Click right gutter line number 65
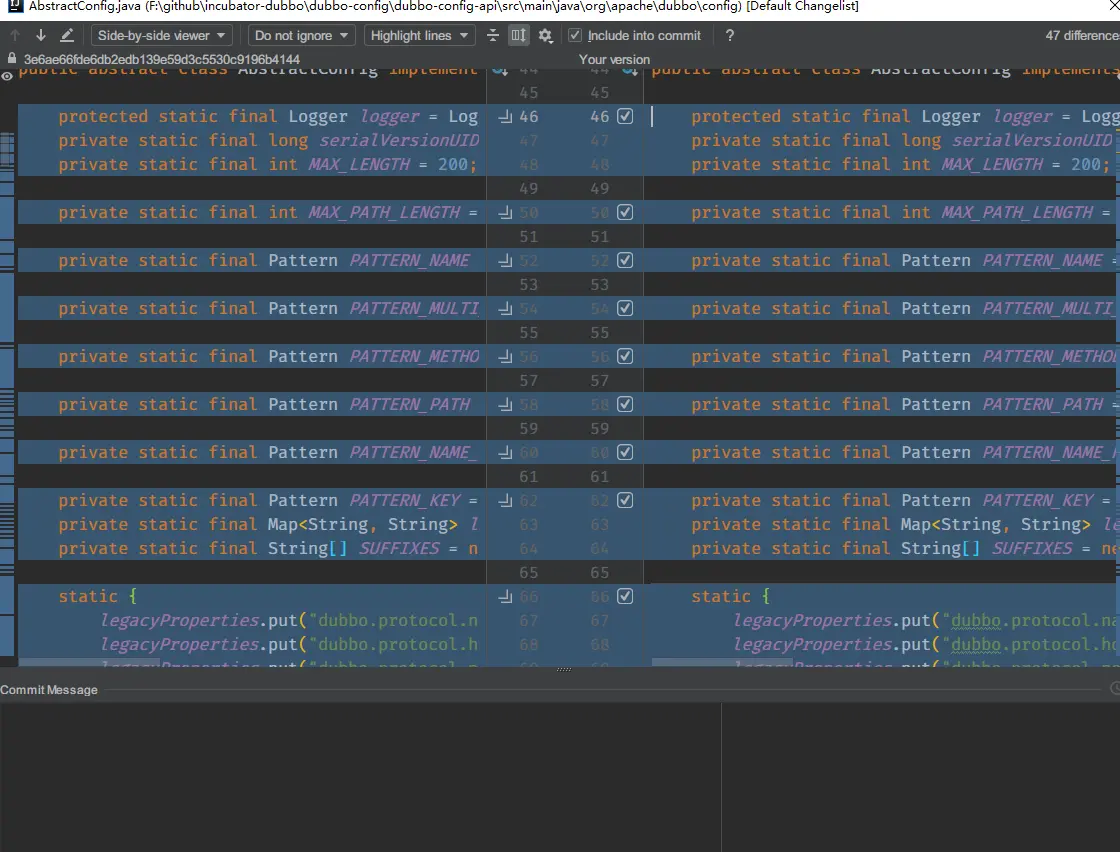 click(599, 573)
